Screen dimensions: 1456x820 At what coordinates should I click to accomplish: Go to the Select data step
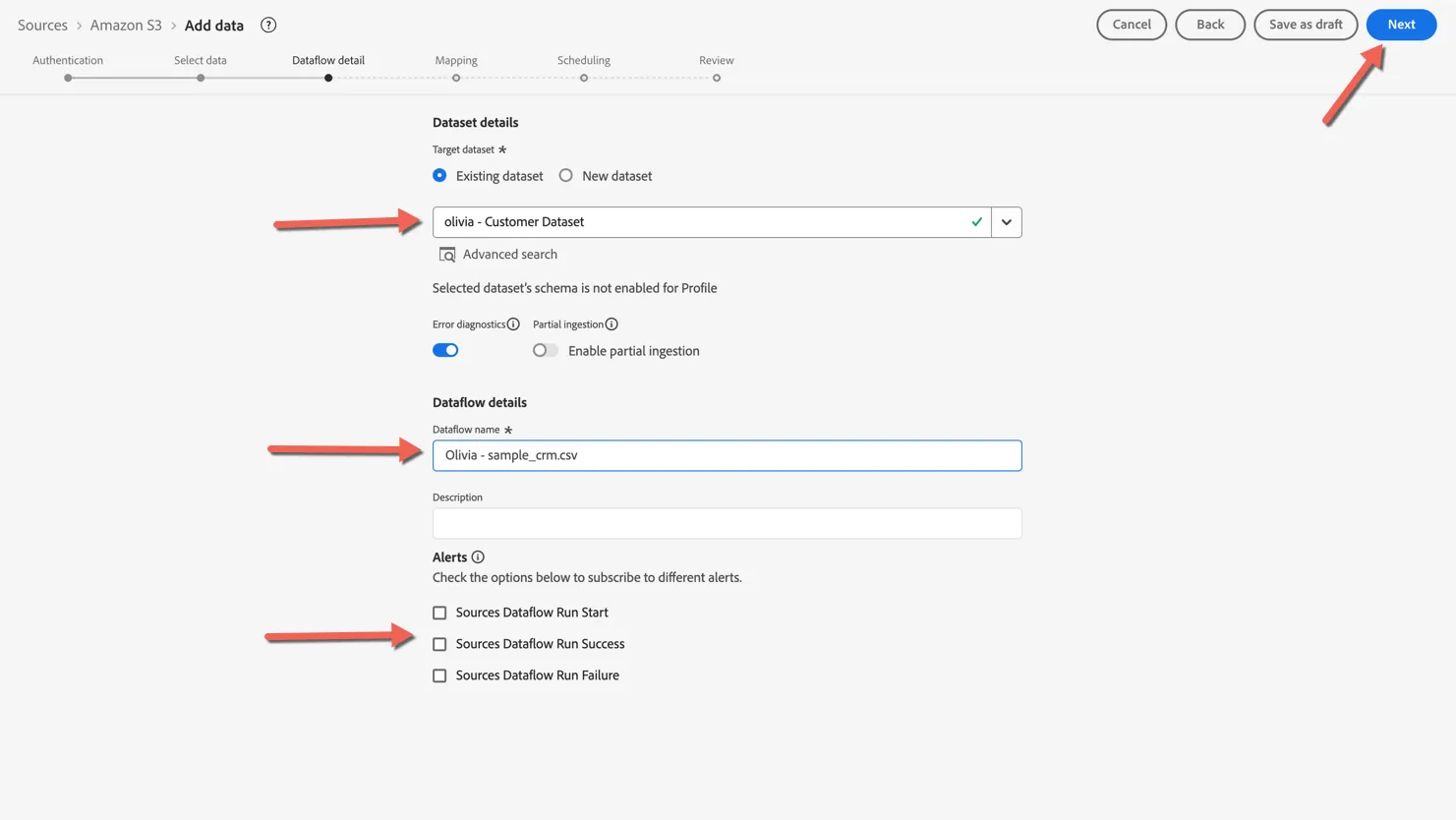coord(201,66)
